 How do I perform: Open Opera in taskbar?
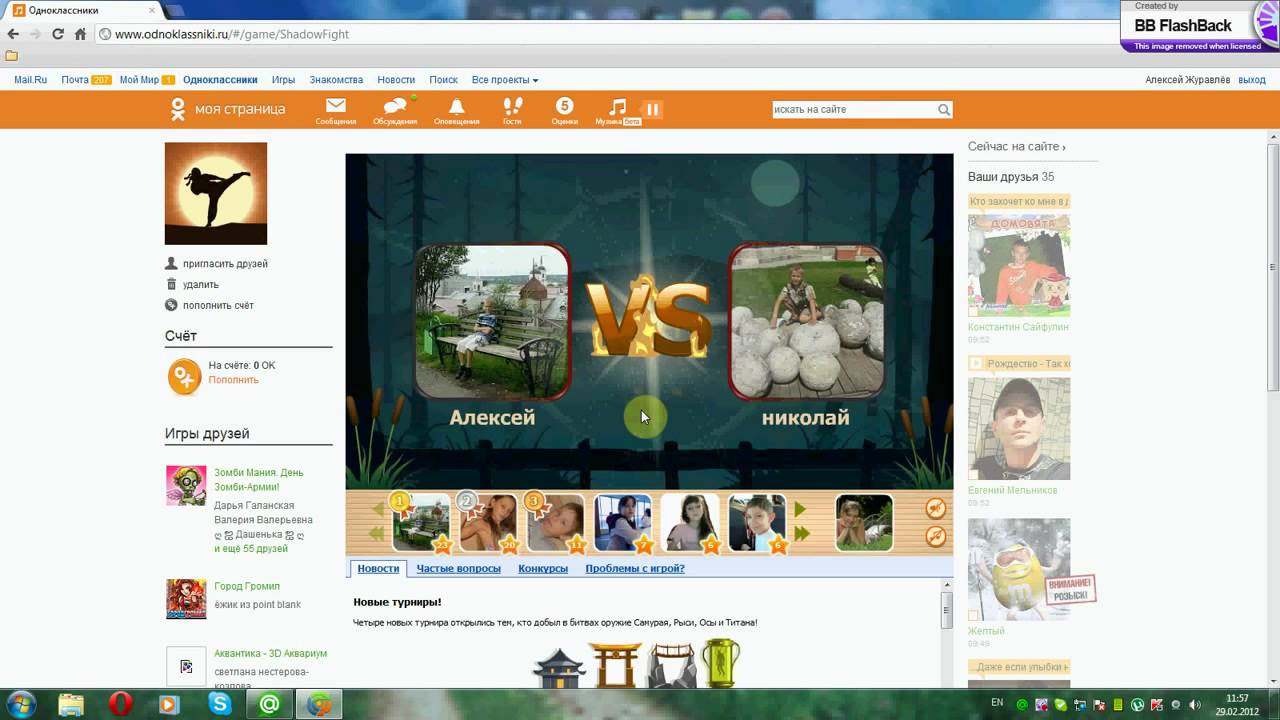(119, 704)
